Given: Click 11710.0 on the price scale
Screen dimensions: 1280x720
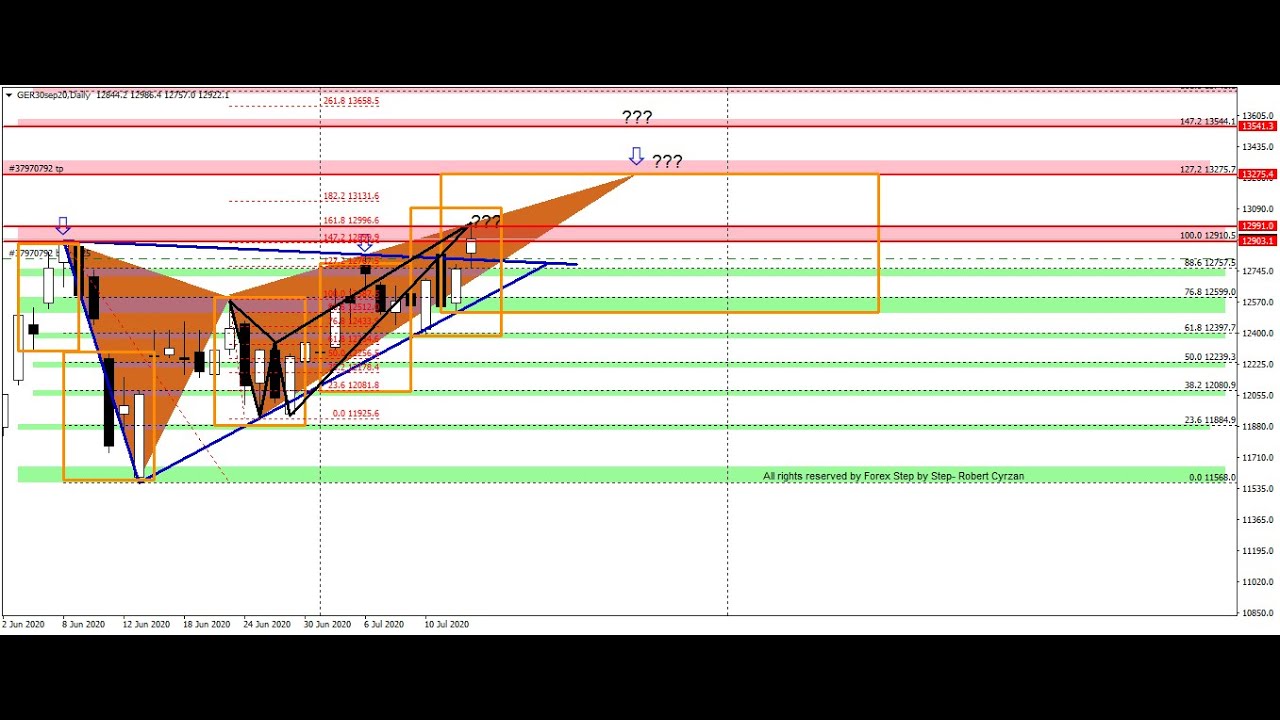Looking at the screenshot, I should click(x=1258, y=457).
